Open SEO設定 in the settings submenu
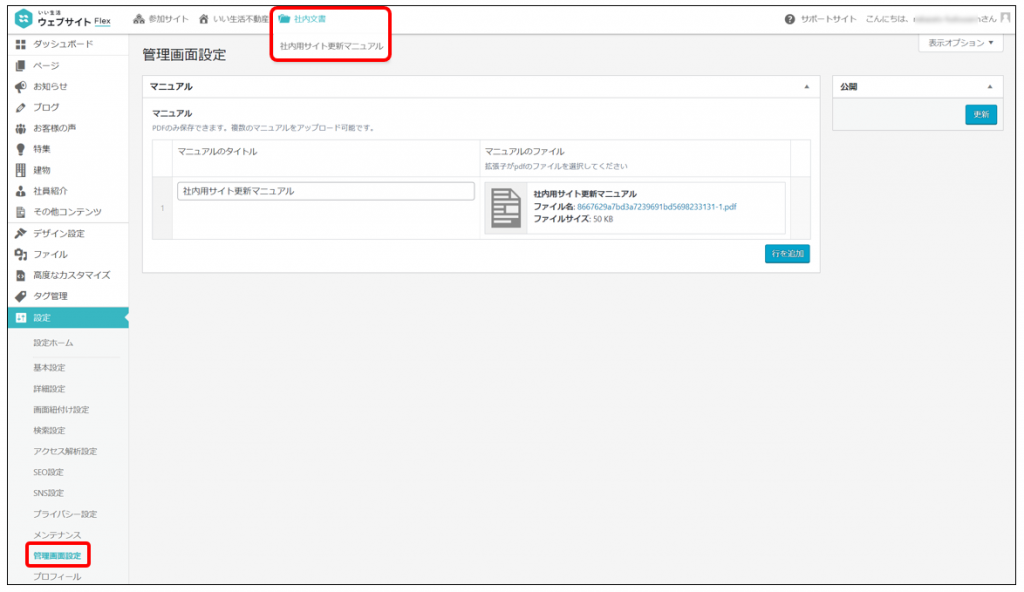This screenshot has height=592, width=1024. (x=48, y=472)
